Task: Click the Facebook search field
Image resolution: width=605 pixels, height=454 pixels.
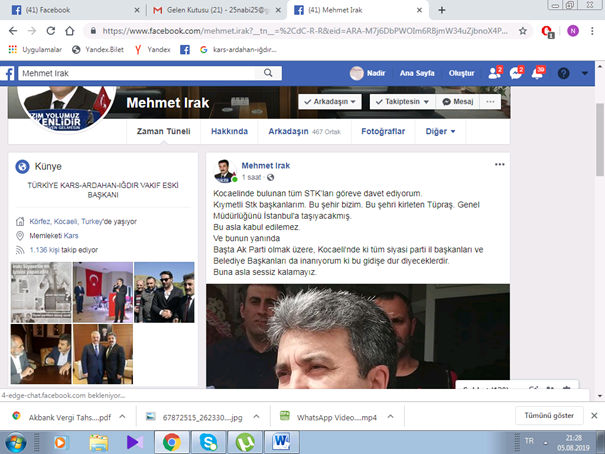Action: pyautogui.click(x=137, y=73)
